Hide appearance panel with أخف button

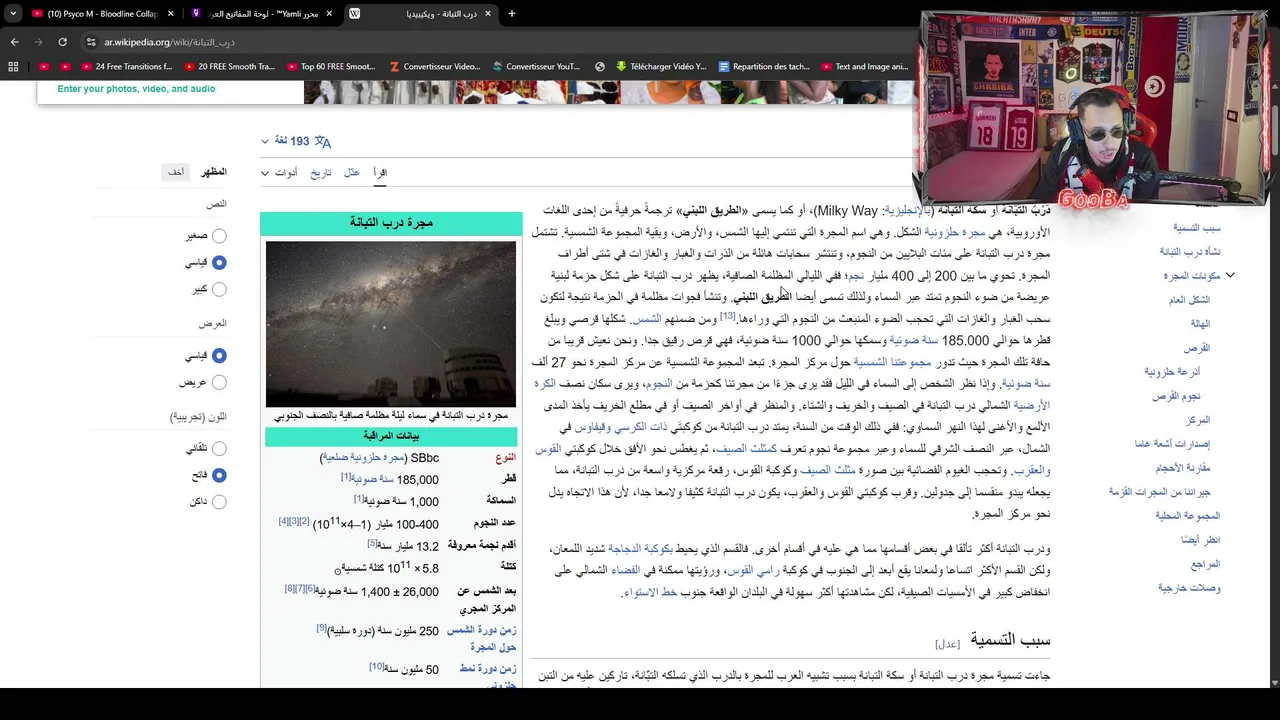tap(176, 172)
